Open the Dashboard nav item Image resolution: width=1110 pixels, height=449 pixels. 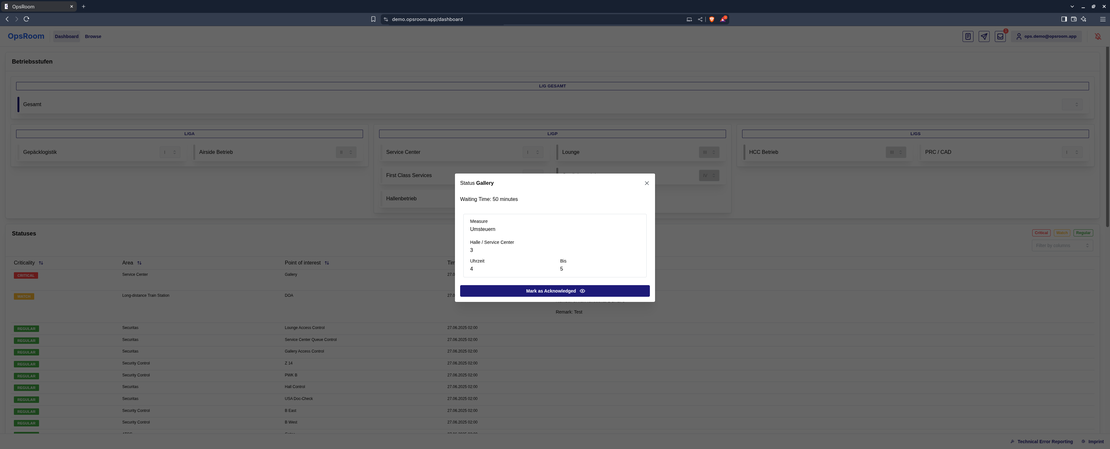(x=67, y=36)
